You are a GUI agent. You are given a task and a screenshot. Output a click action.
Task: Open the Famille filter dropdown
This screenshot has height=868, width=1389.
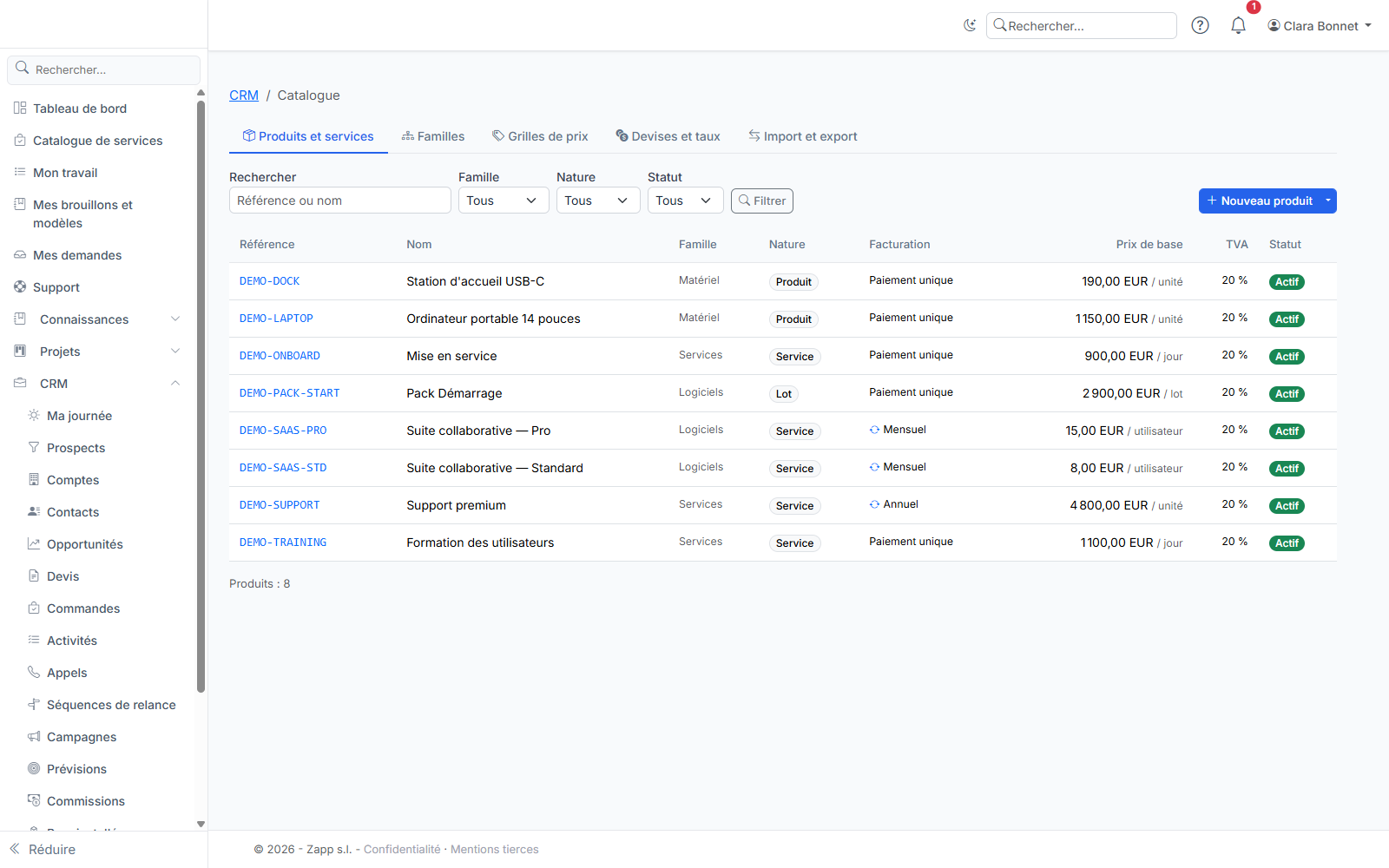tap(504, 201)
